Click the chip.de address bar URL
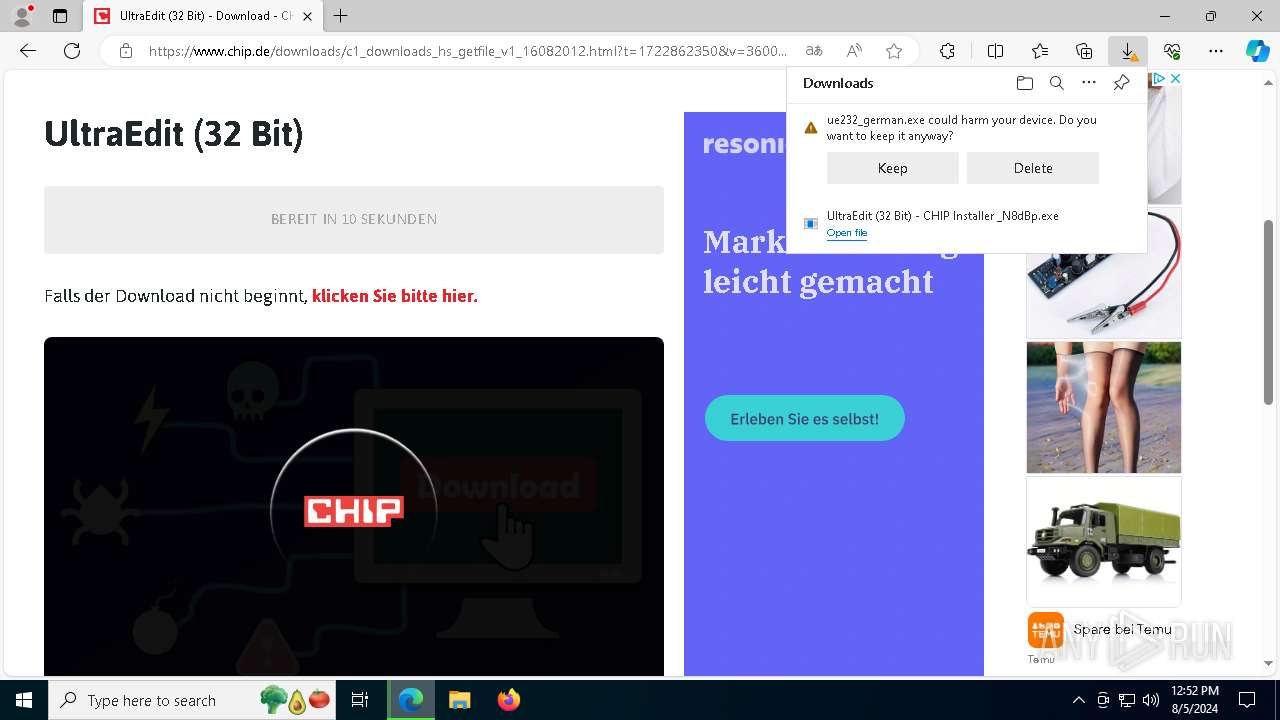The width and height of the screenshot is (1280, 720). pos(468,51)
